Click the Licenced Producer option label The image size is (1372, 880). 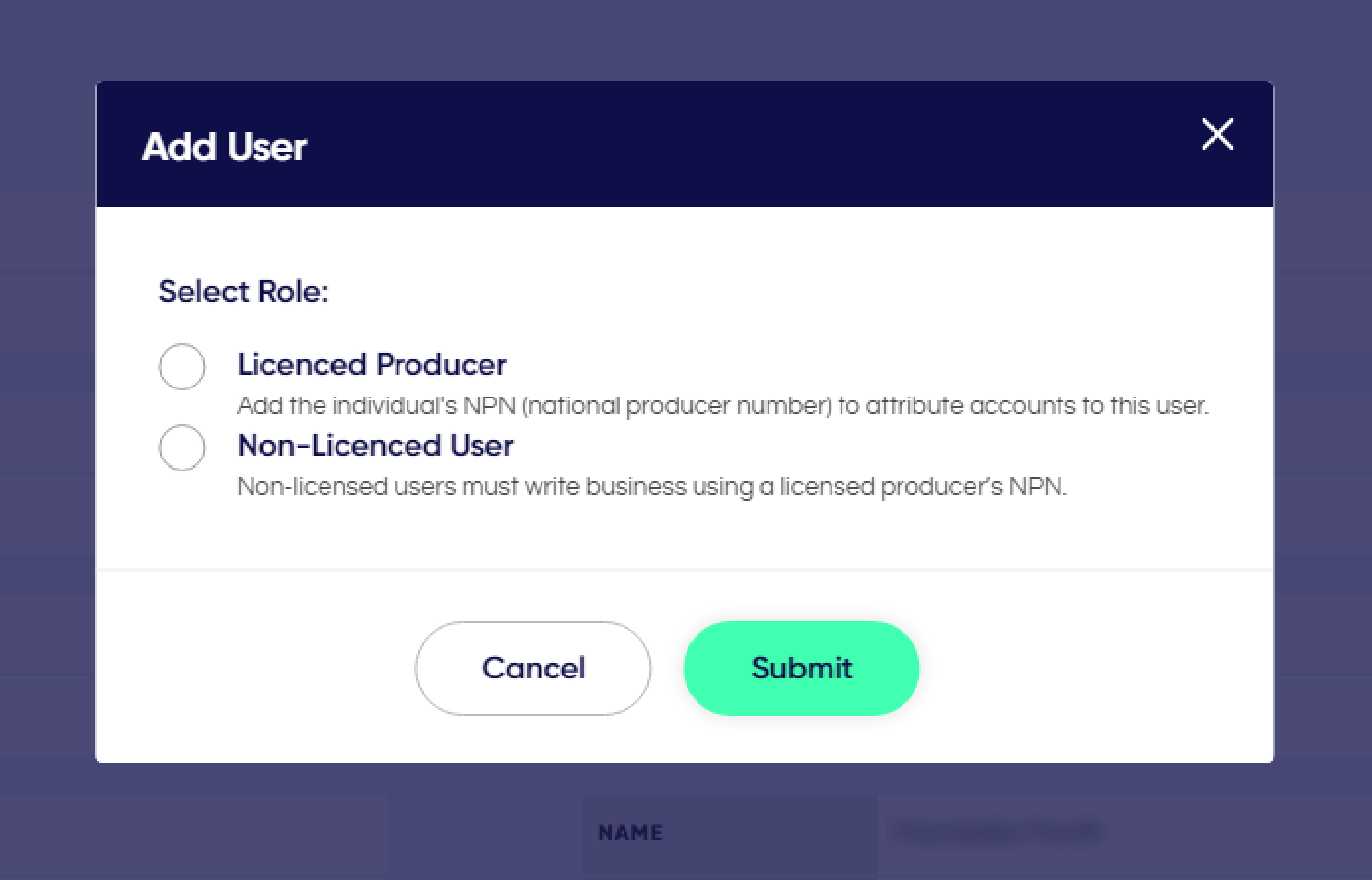(x=371, y=365)
